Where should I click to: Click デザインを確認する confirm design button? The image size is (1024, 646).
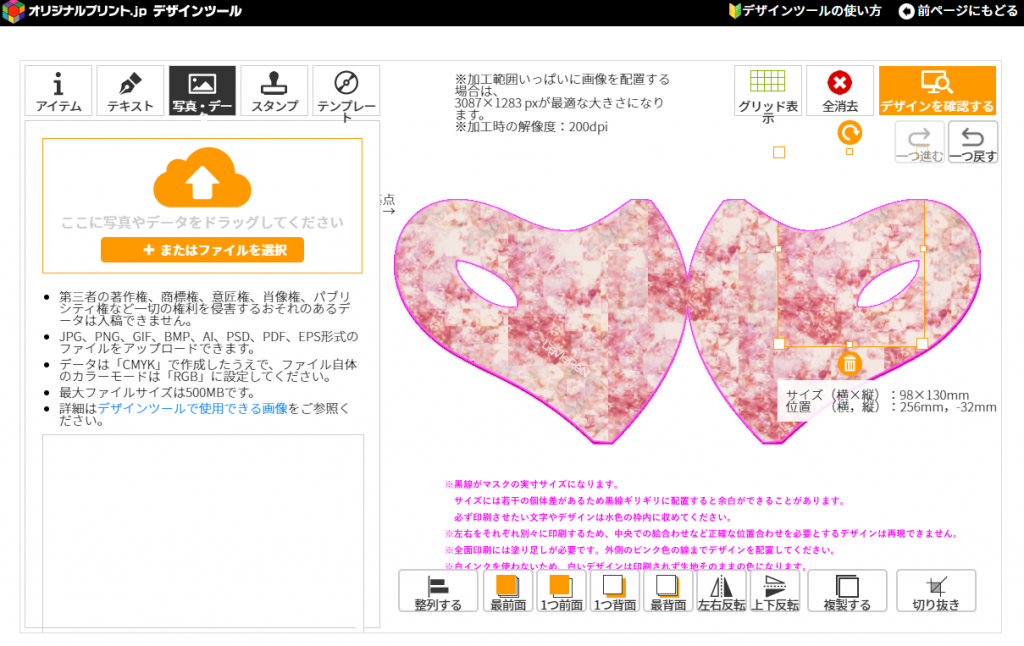click(936, 91)
